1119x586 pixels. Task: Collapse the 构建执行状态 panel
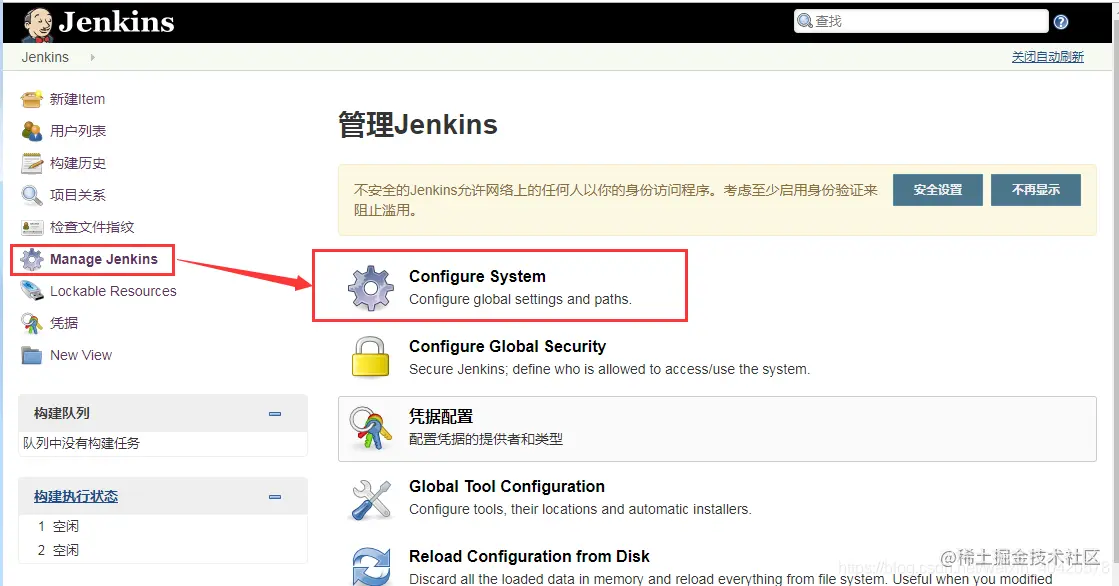point(275,497)
